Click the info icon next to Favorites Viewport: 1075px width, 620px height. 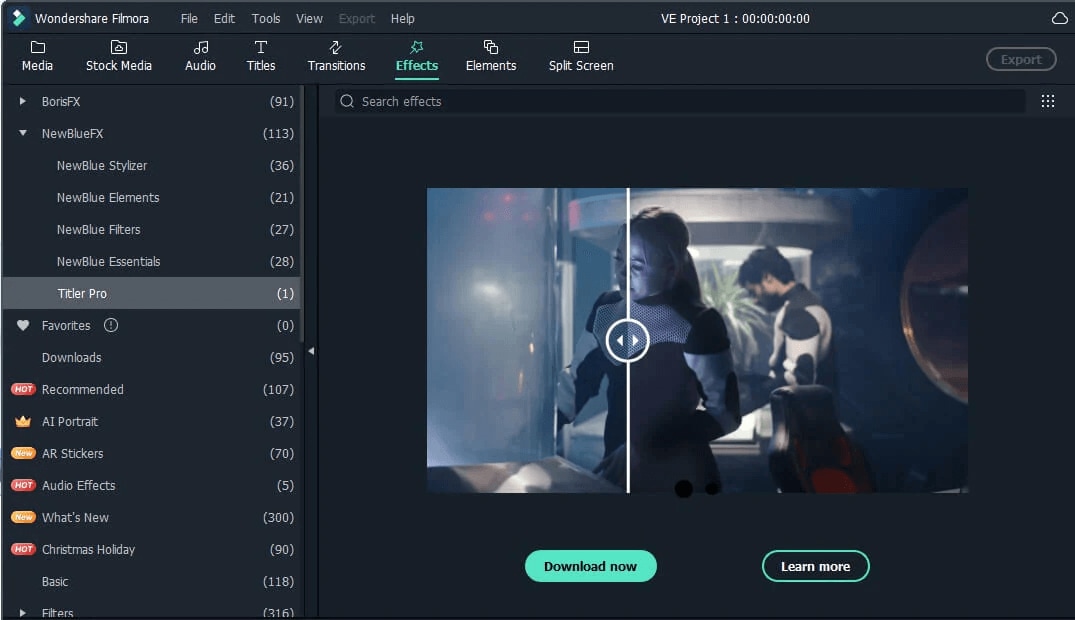111,325
